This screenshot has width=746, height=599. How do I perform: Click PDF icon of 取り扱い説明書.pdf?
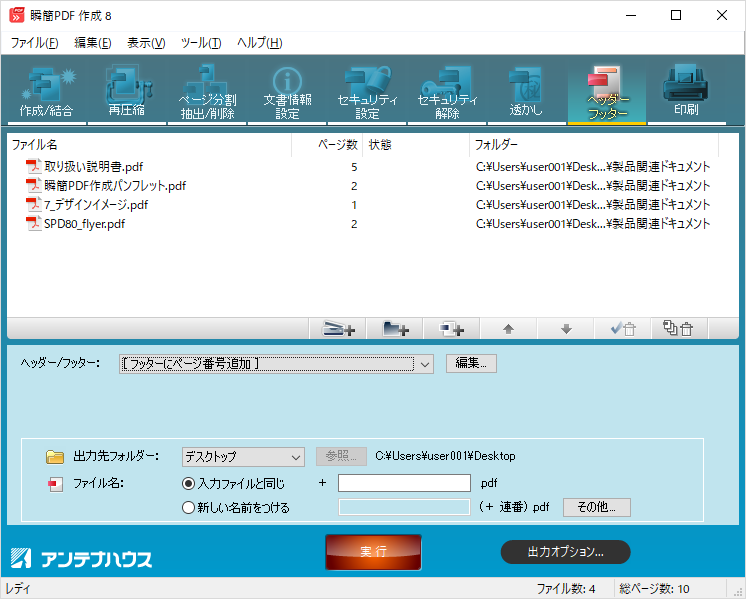tap(33, 167)
